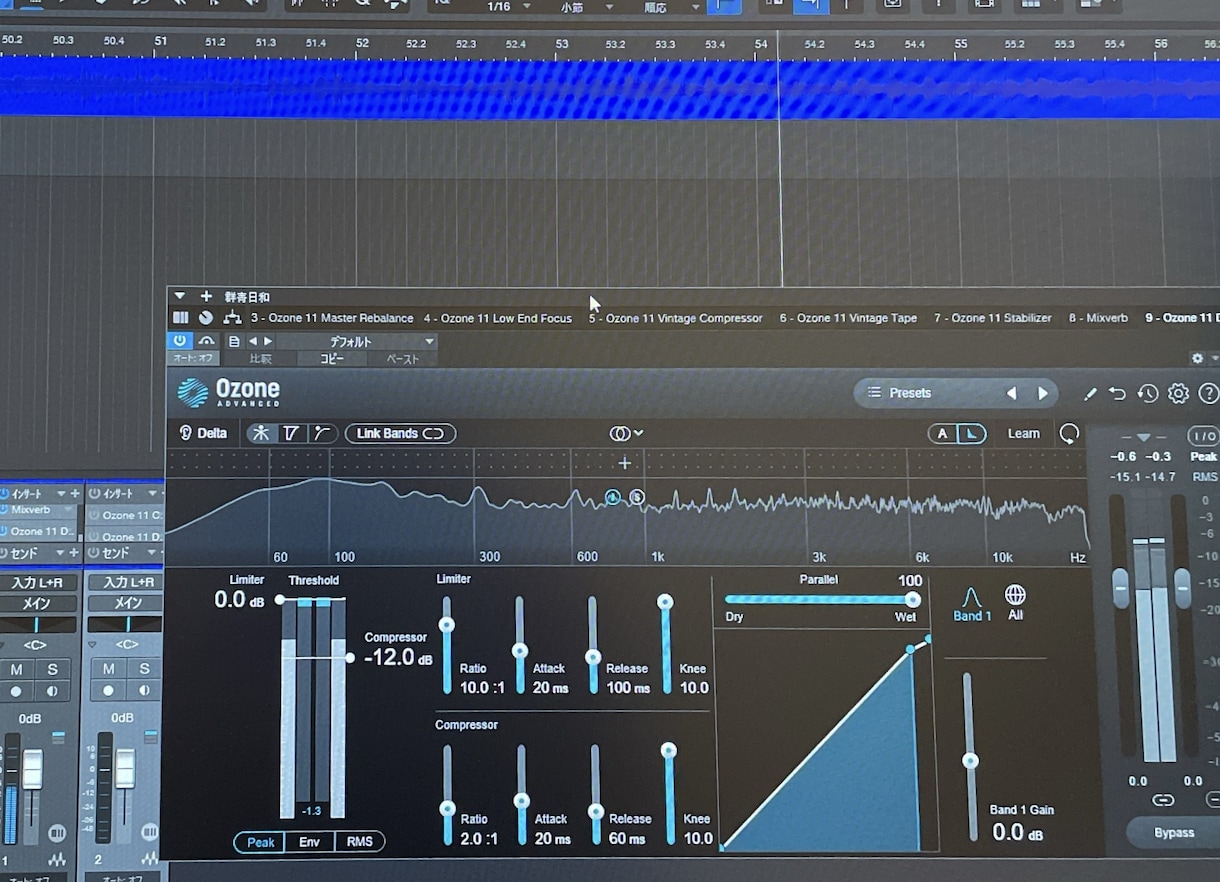The image size is (1220, 882).
Task: Open the 5 - Ozone 11 Vintage Compressor tab
Action: 676,318
